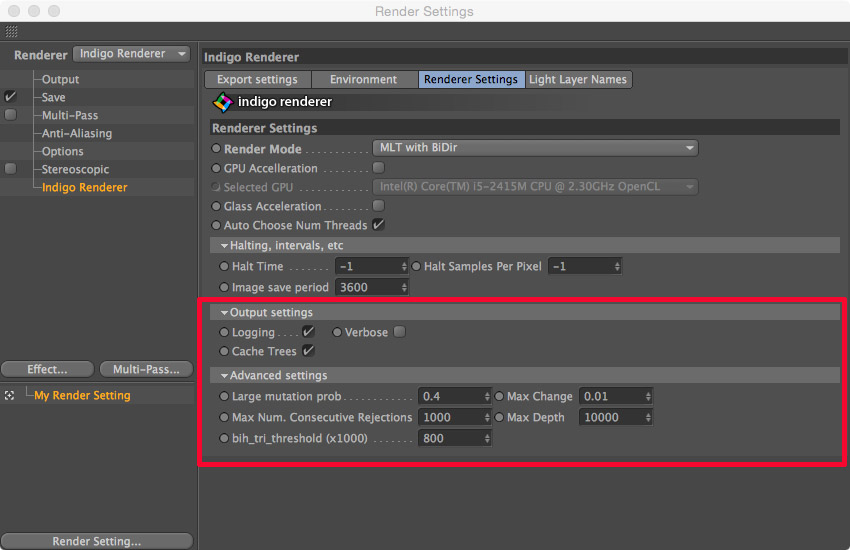This screenshot has height=550, width=850.
Task: Click the Image save period stepper arrows
Action: [404, 288]
